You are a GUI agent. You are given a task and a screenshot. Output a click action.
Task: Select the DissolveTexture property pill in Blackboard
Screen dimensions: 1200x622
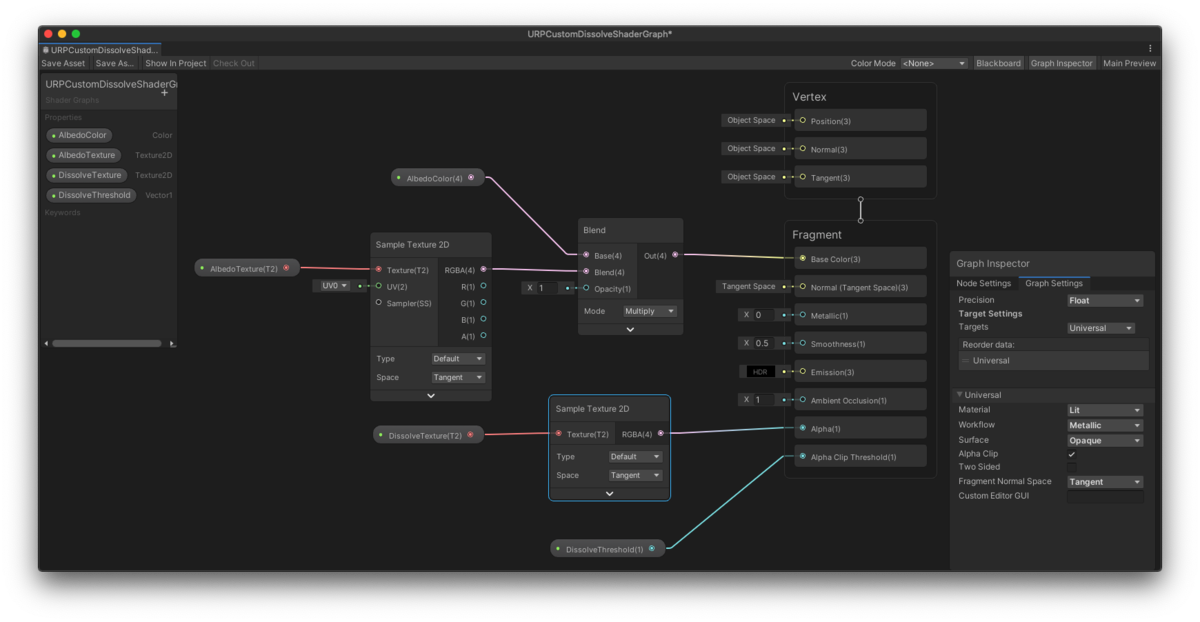(x=86, y=175)
